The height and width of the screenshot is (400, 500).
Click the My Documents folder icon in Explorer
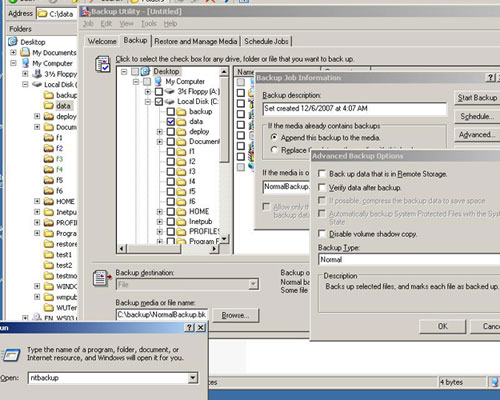25,52
